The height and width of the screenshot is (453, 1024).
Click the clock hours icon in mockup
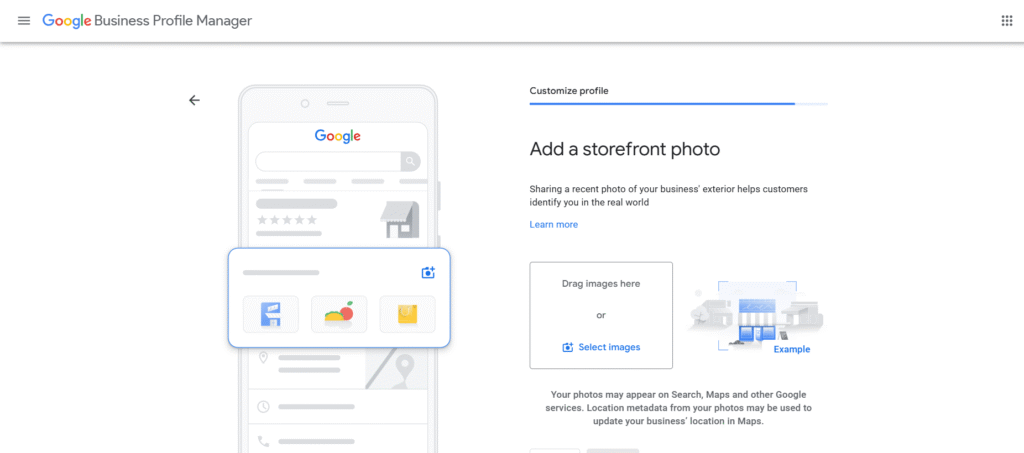click(263, 407)
